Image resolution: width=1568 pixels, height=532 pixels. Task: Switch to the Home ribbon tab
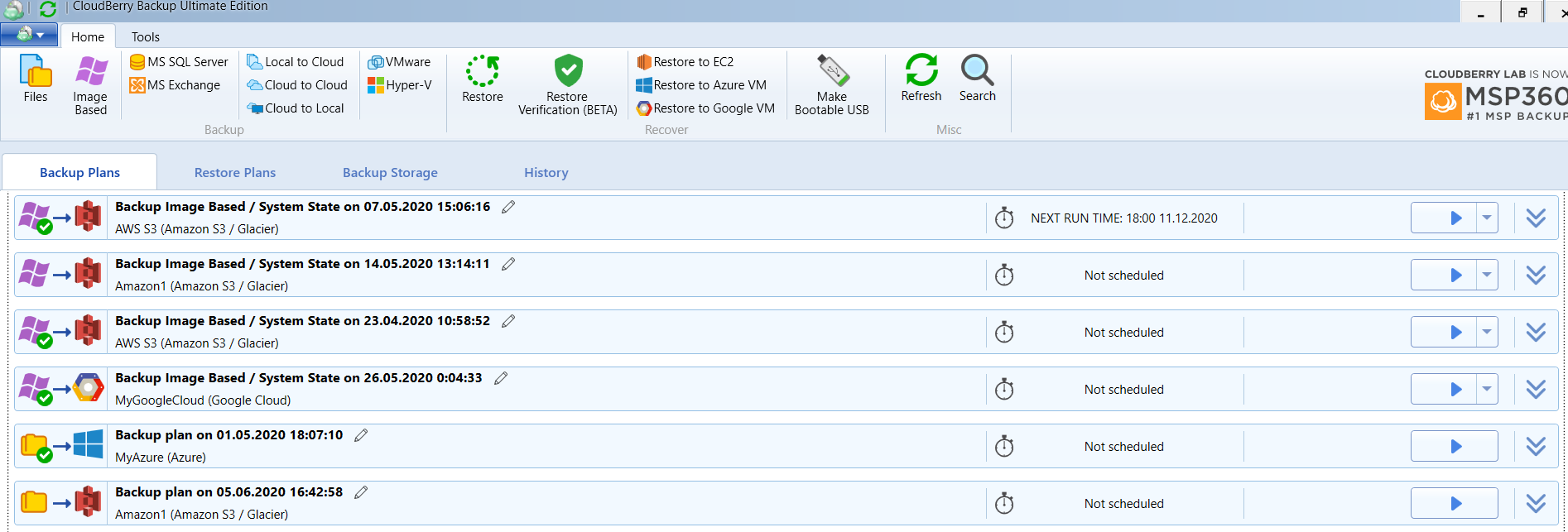click(88, 36)
